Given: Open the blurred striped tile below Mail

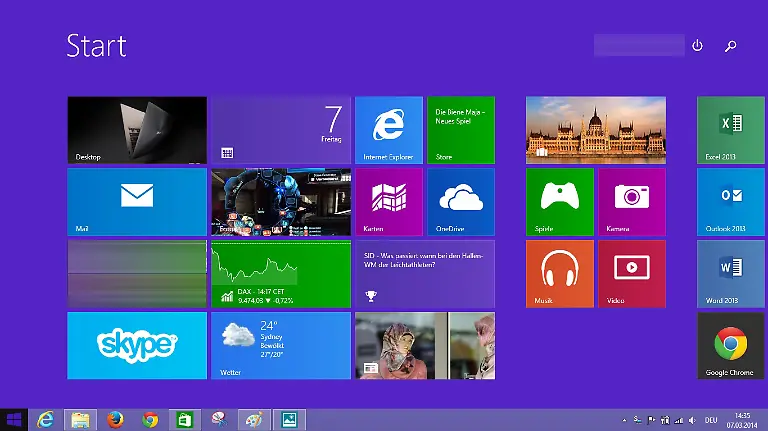Looking at the screenshot, I should click(x=137, y=274).
